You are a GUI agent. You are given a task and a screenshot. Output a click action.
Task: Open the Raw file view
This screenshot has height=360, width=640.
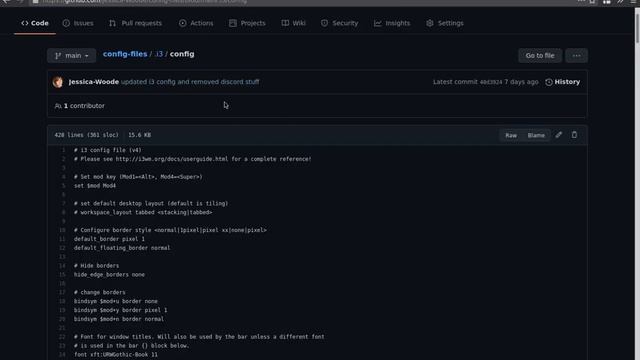[511, 135]
